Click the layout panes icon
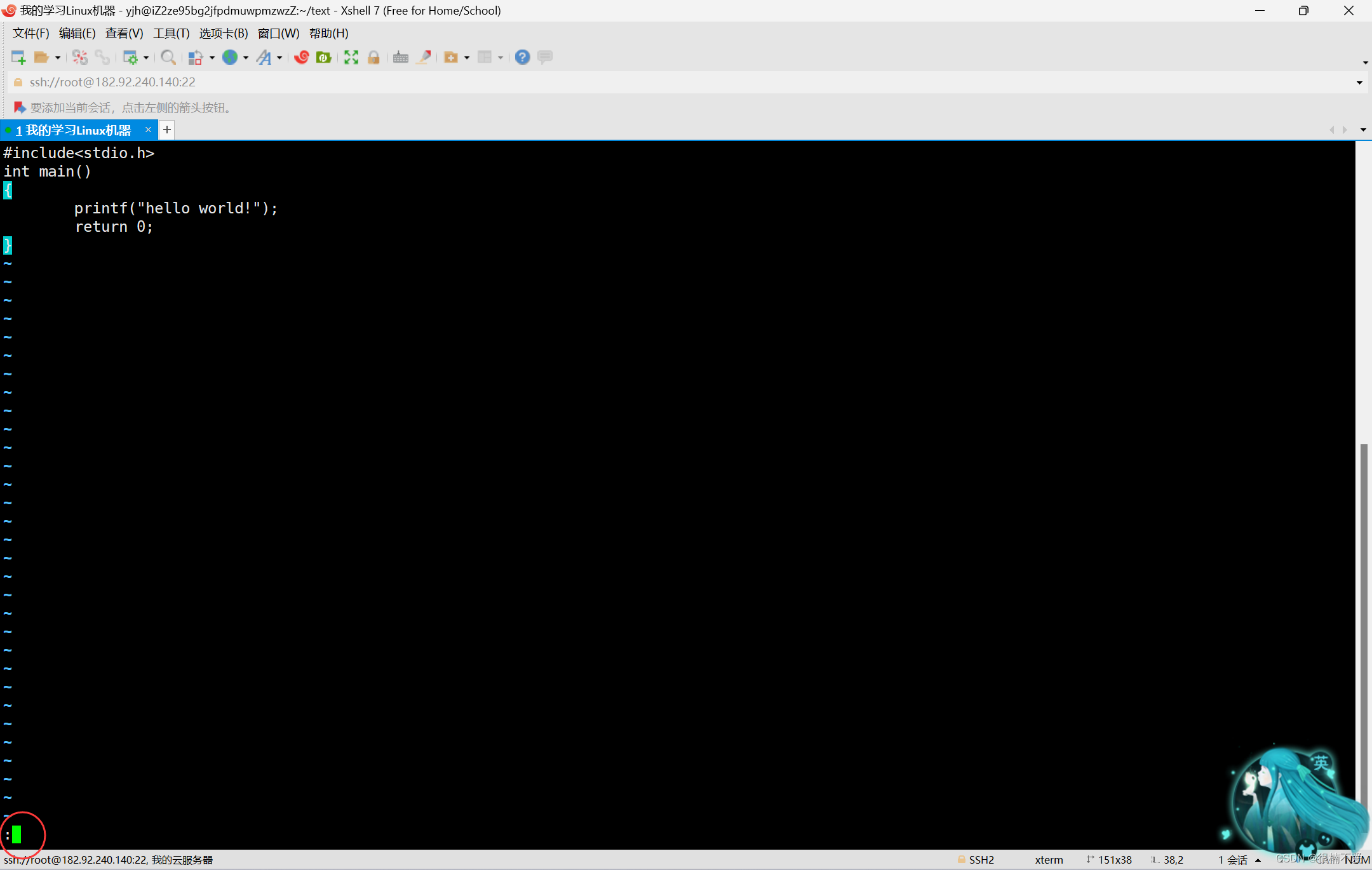This screenshot has width=1372, height=870. pos(485,58)
